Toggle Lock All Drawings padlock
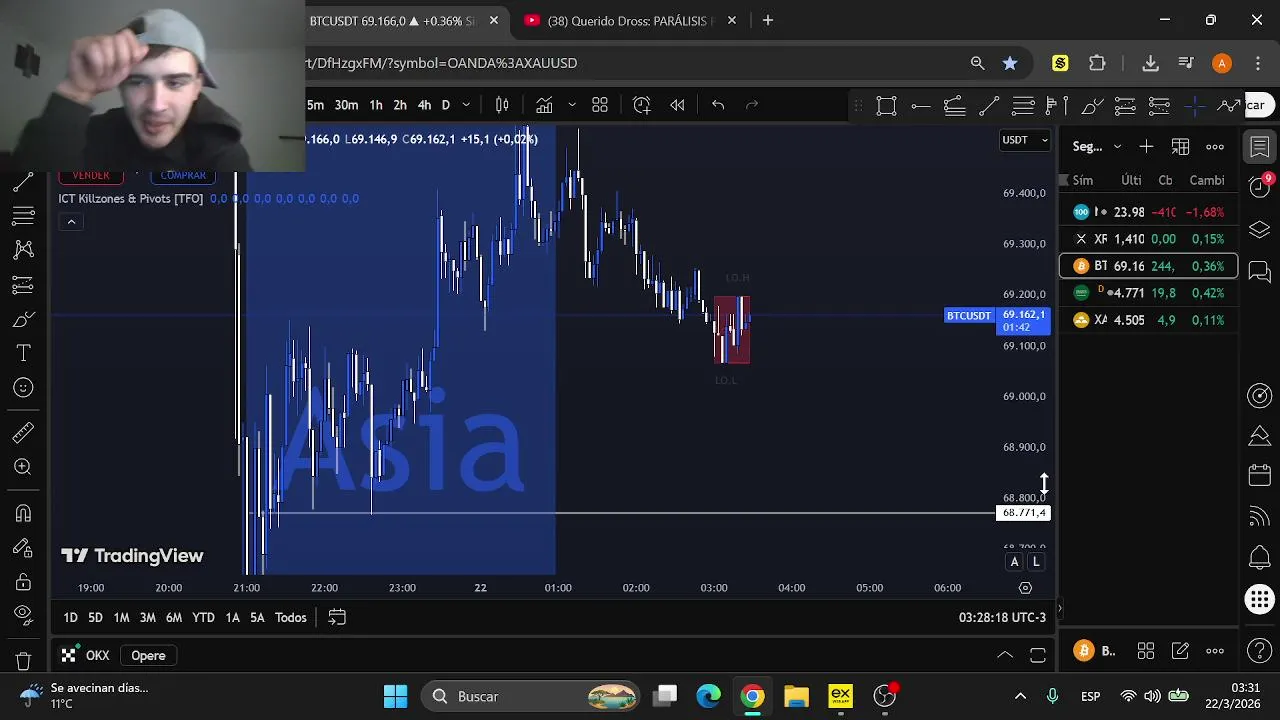Viewport: 1280px width, 720px height. point(24,582)
